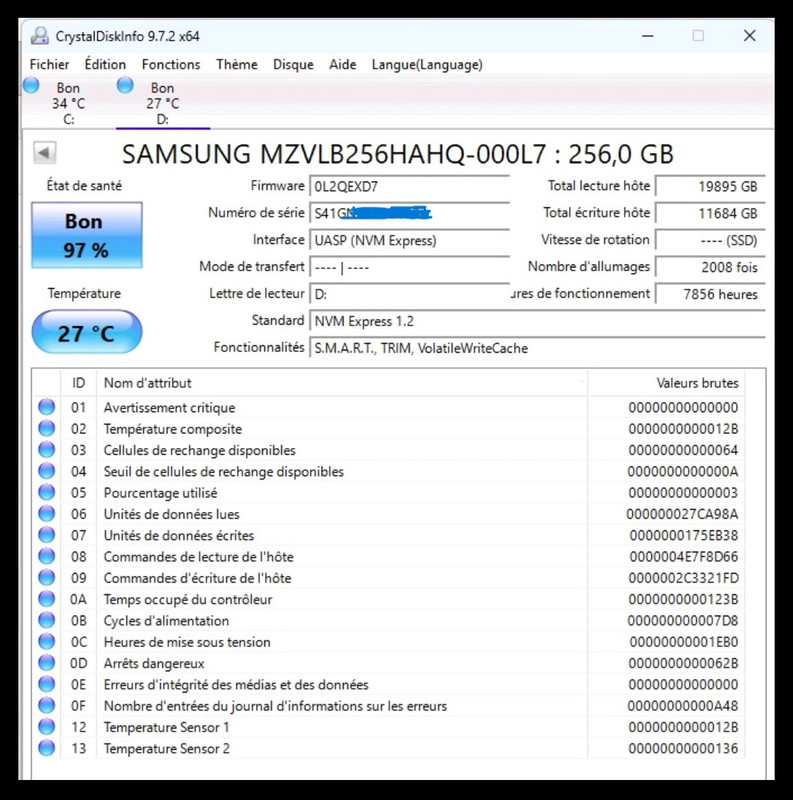The width and height of the screenshot is (793, 800).
Task: Open the Langue(Language) menu
Action: (427, 65)
